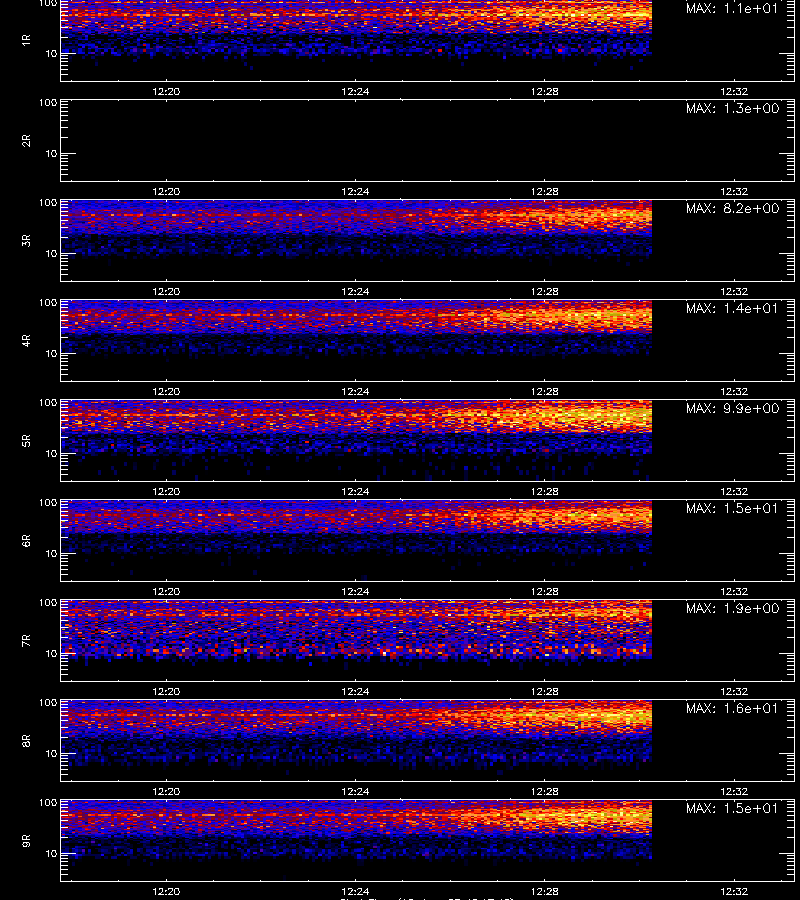Image resolution: width=800 pixels, height=900 pixels.
Task: Click the 7R panel axis label
Action: point(26,641)
